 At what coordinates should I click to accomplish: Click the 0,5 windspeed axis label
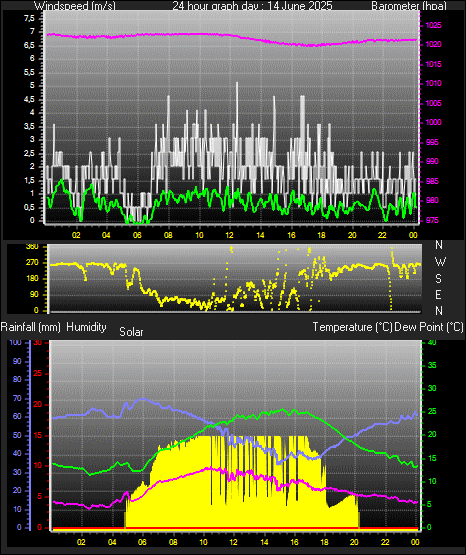(29, 207)
